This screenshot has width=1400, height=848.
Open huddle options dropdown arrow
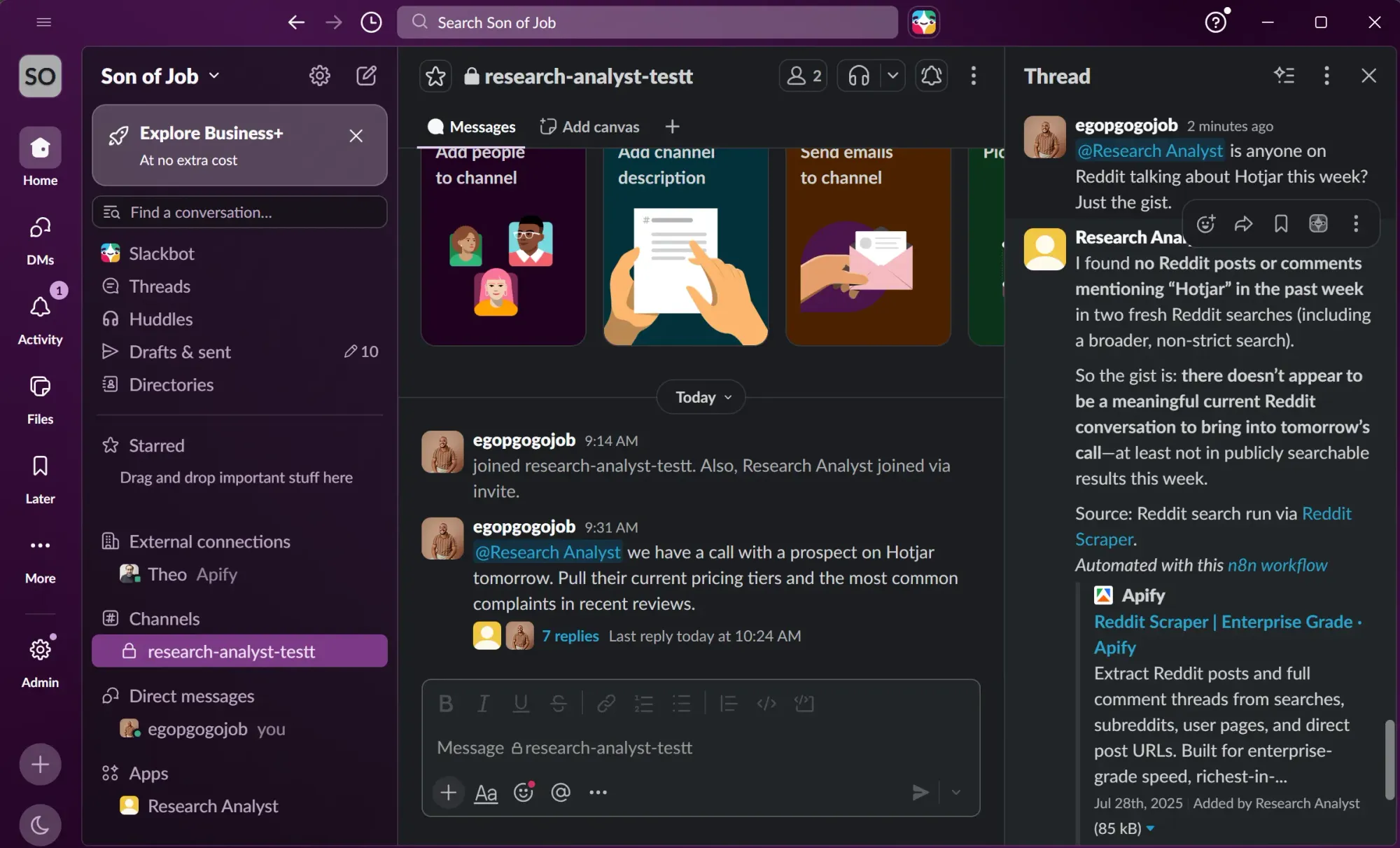tap(892, 76)
